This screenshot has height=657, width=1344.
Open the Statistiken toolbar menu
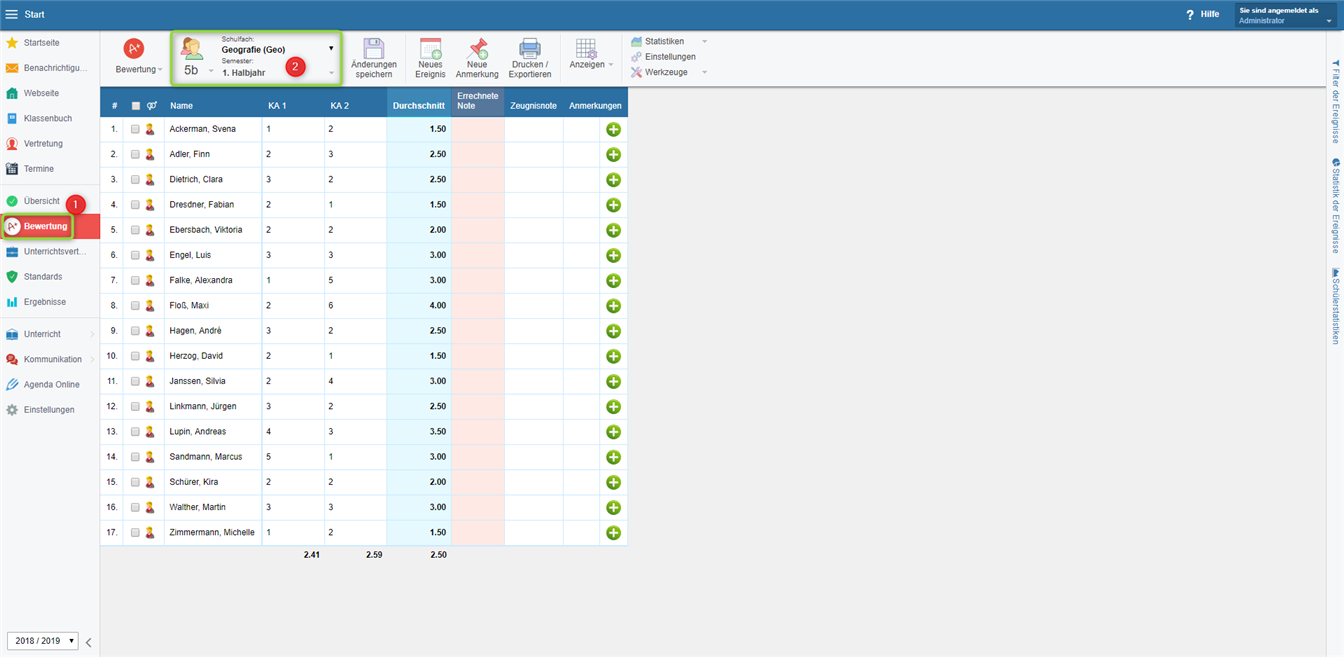[668, 41]
